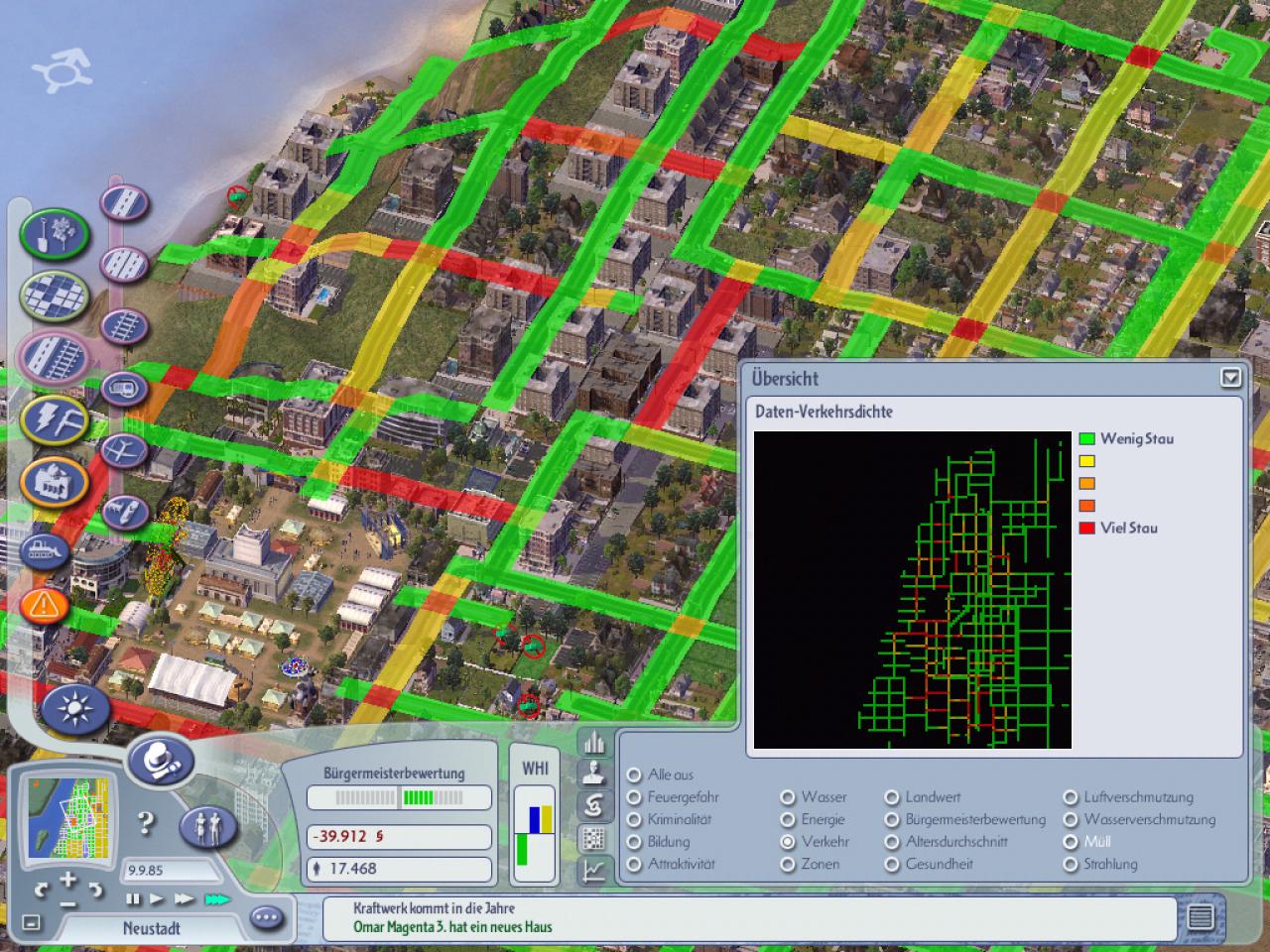Select the Feuergefahr data view
The height and width of the screenshot is (952, 1270).
coord(635,797)
